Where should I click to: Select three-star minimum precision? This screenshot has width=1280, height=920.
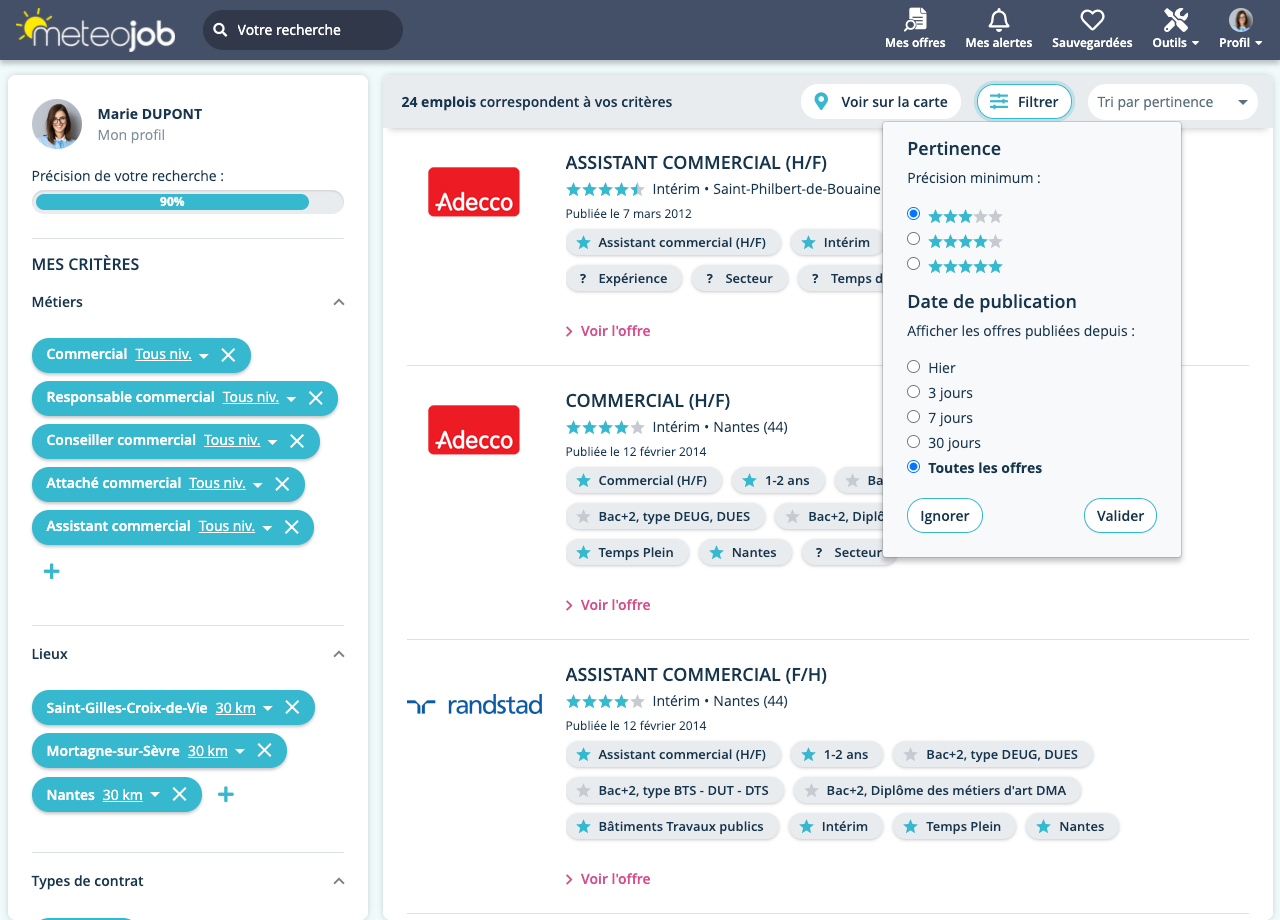tap(913, 214)
